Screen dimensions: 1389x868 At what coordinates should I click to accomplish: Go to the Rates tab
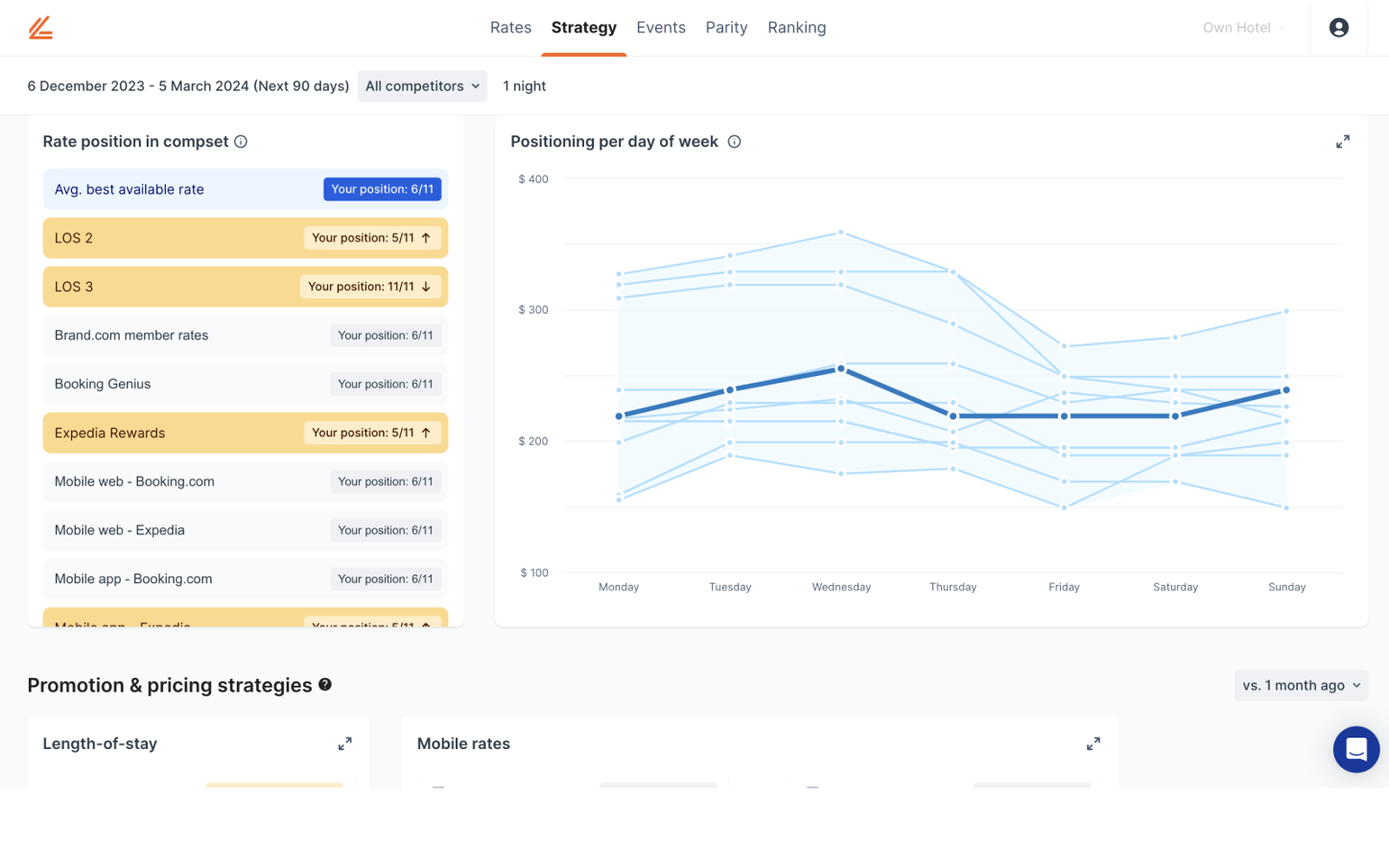coord(510,28)
